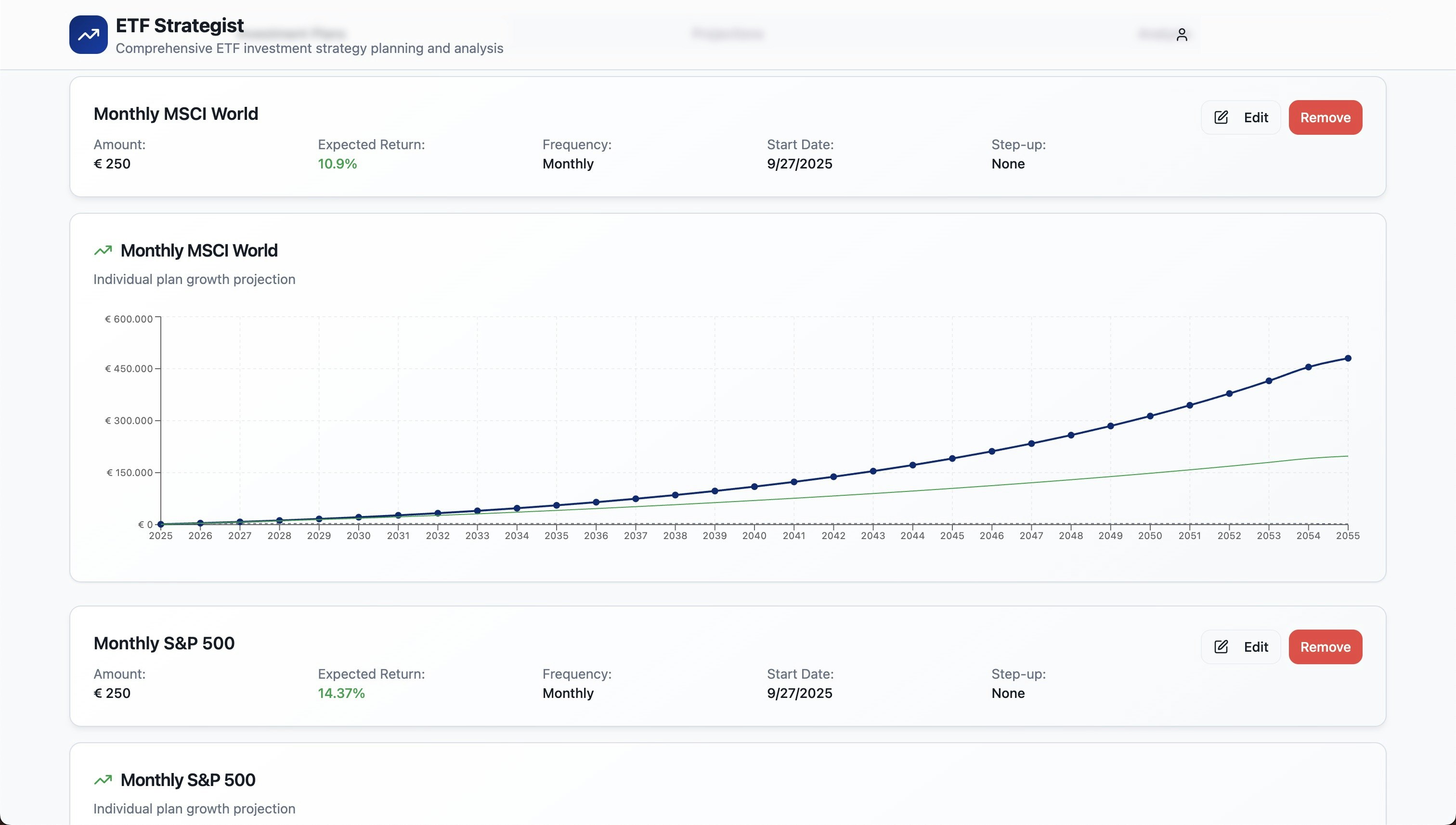Screen dimensions: 1456x825
Task: Click pencil icon in Monthly MSCI World Edit button
Action: tap(1222, 117)
